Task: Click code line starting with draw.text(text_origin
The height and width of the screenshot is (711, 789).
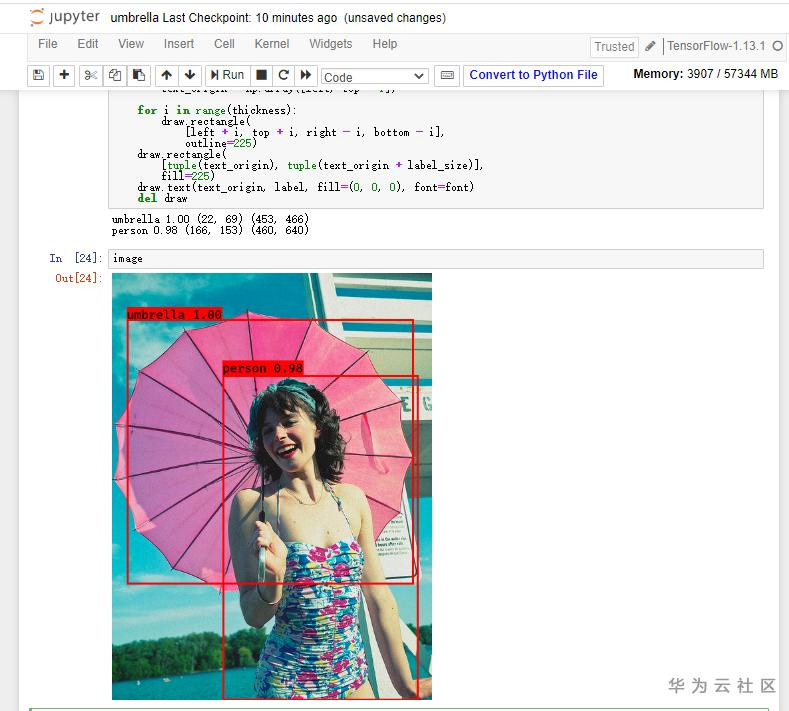Action: pos(305,187)
